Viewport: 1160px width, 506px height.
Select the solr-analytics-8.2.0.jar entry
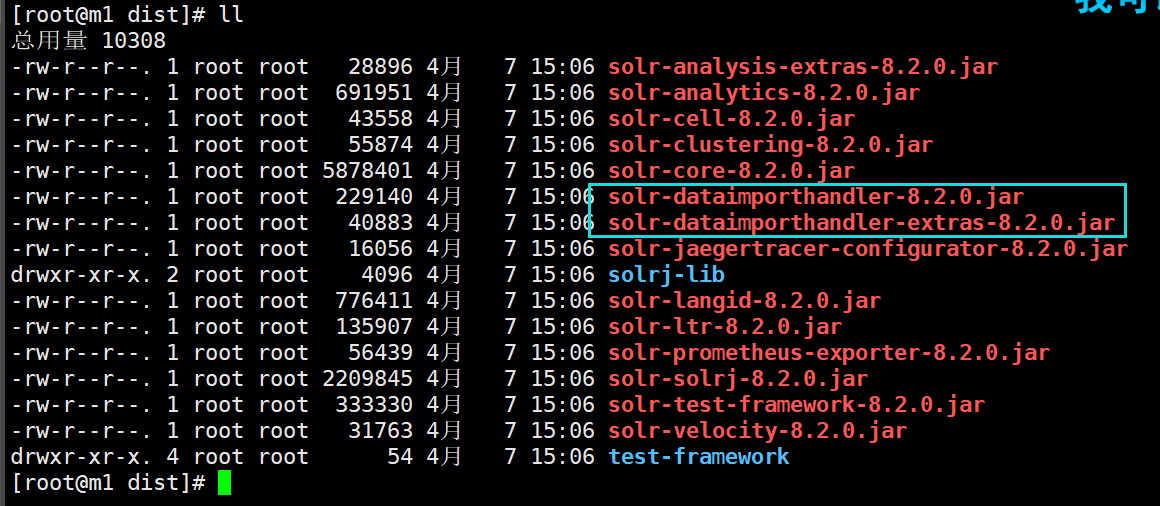pyautogui.click(x=763, y=93)
